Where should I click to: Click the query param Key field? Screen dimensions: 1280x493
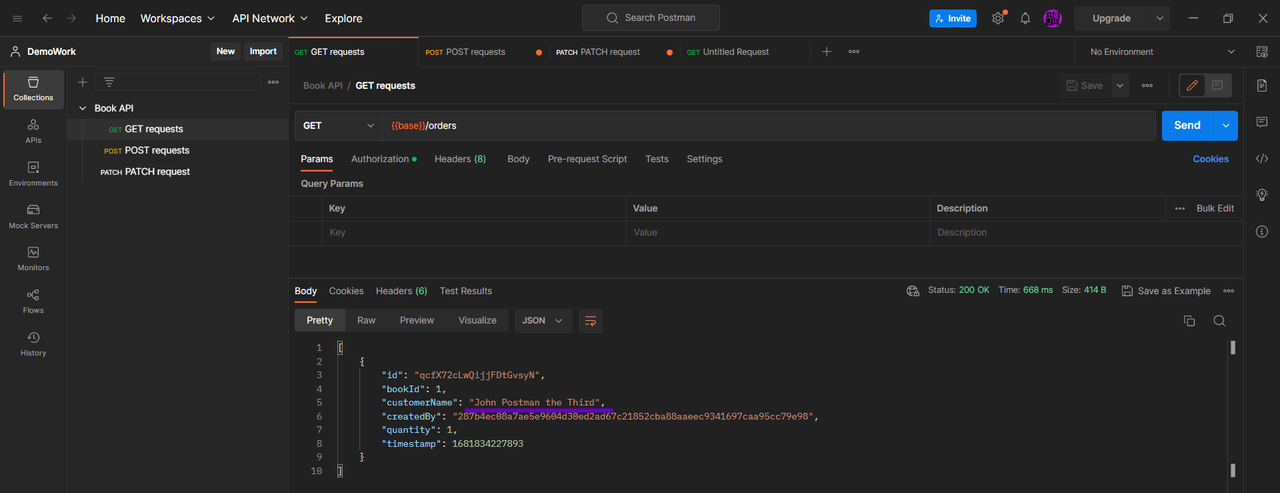point(474,232)
